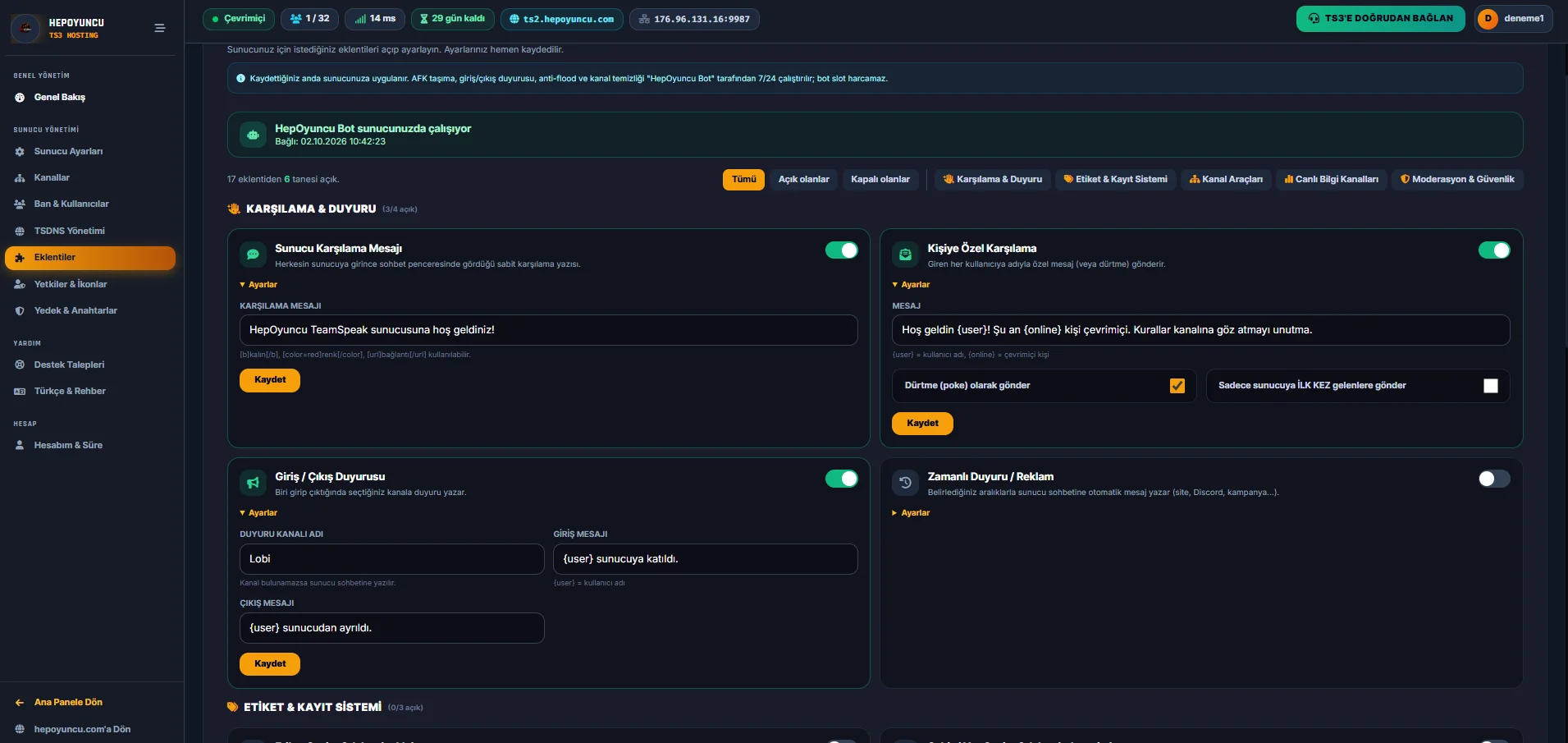
Task: Turn off Kişiye Özel Karşılama switch
Action: pyautogui.click(x=1494, y=250)
